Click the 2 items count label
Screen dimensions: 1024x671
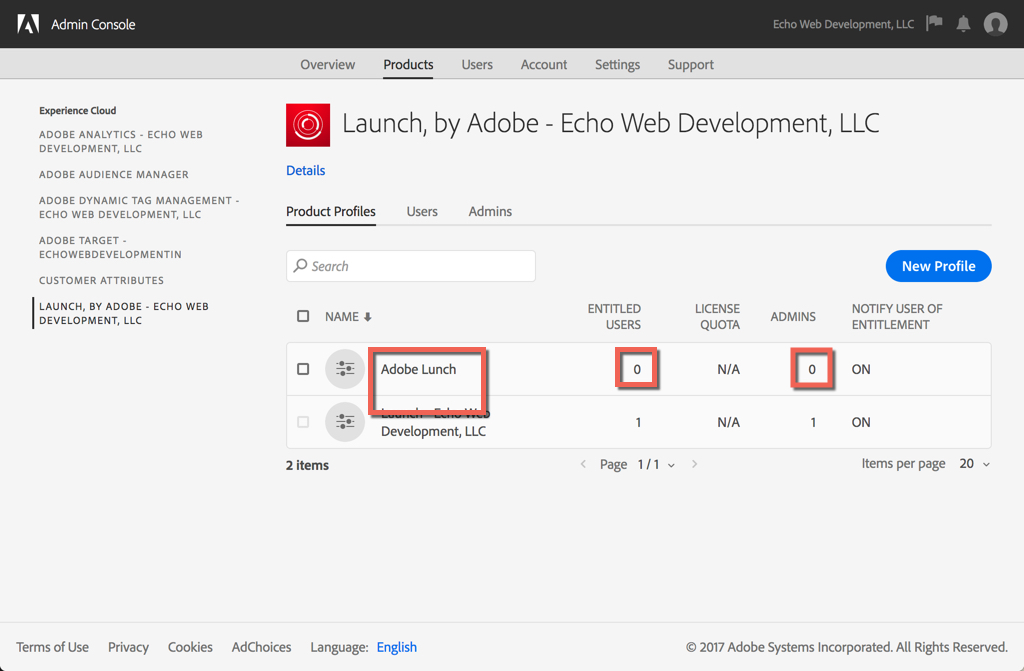[x=307, y=465]
